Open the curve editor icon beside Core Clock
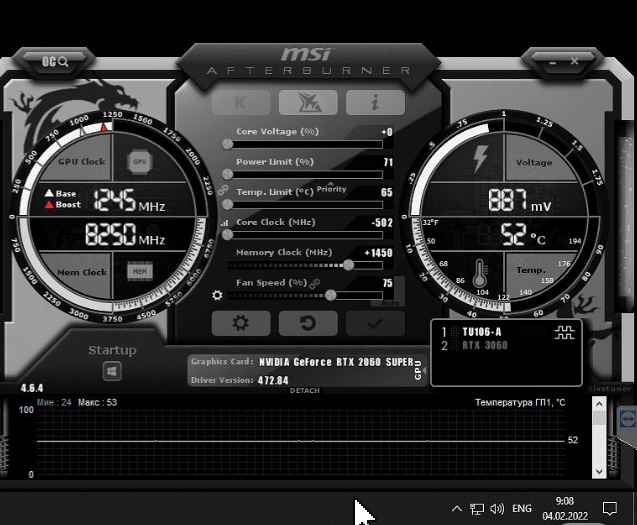 point(225,223)
